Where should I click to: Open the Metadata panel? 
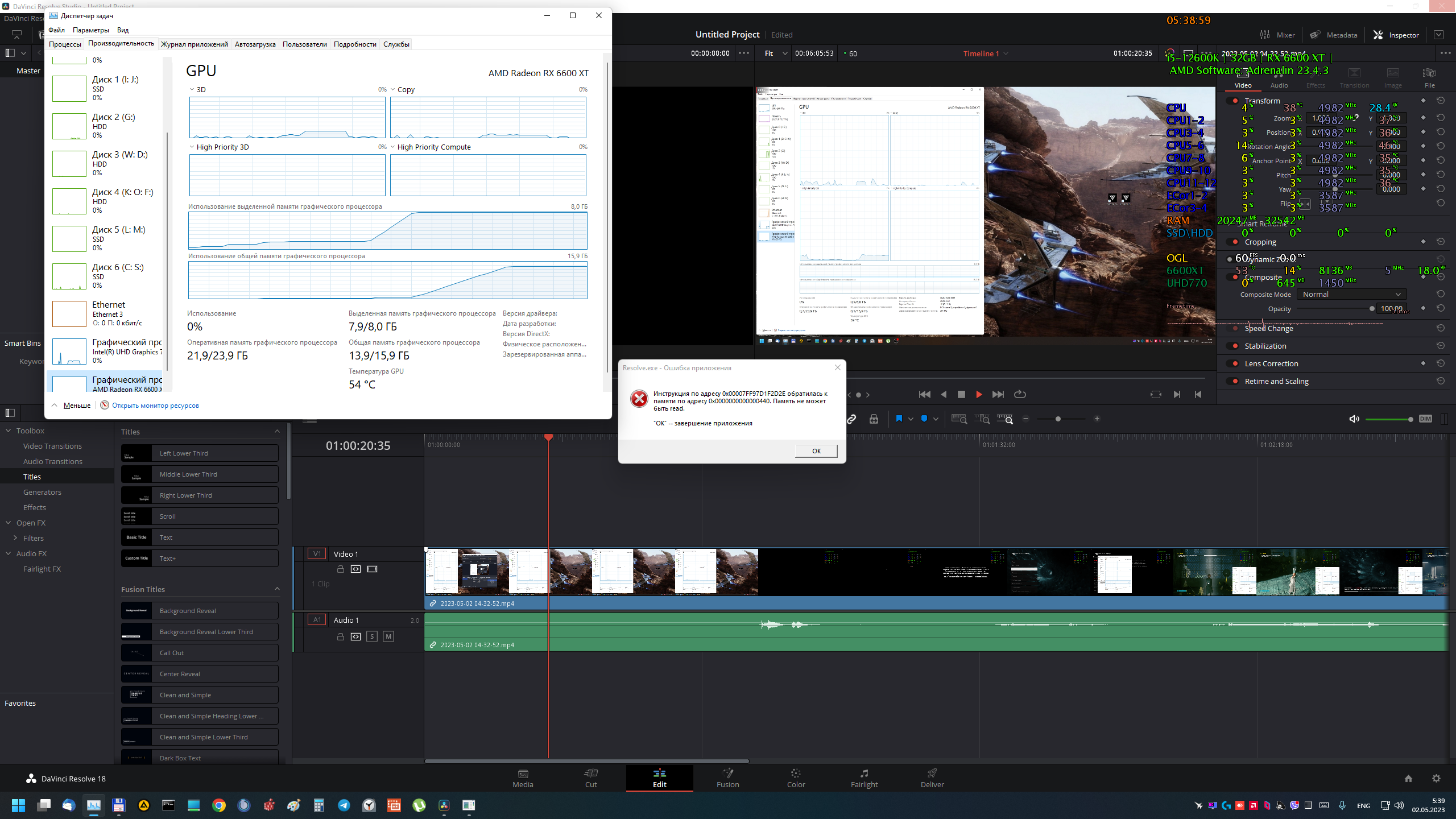(1334, 35)
